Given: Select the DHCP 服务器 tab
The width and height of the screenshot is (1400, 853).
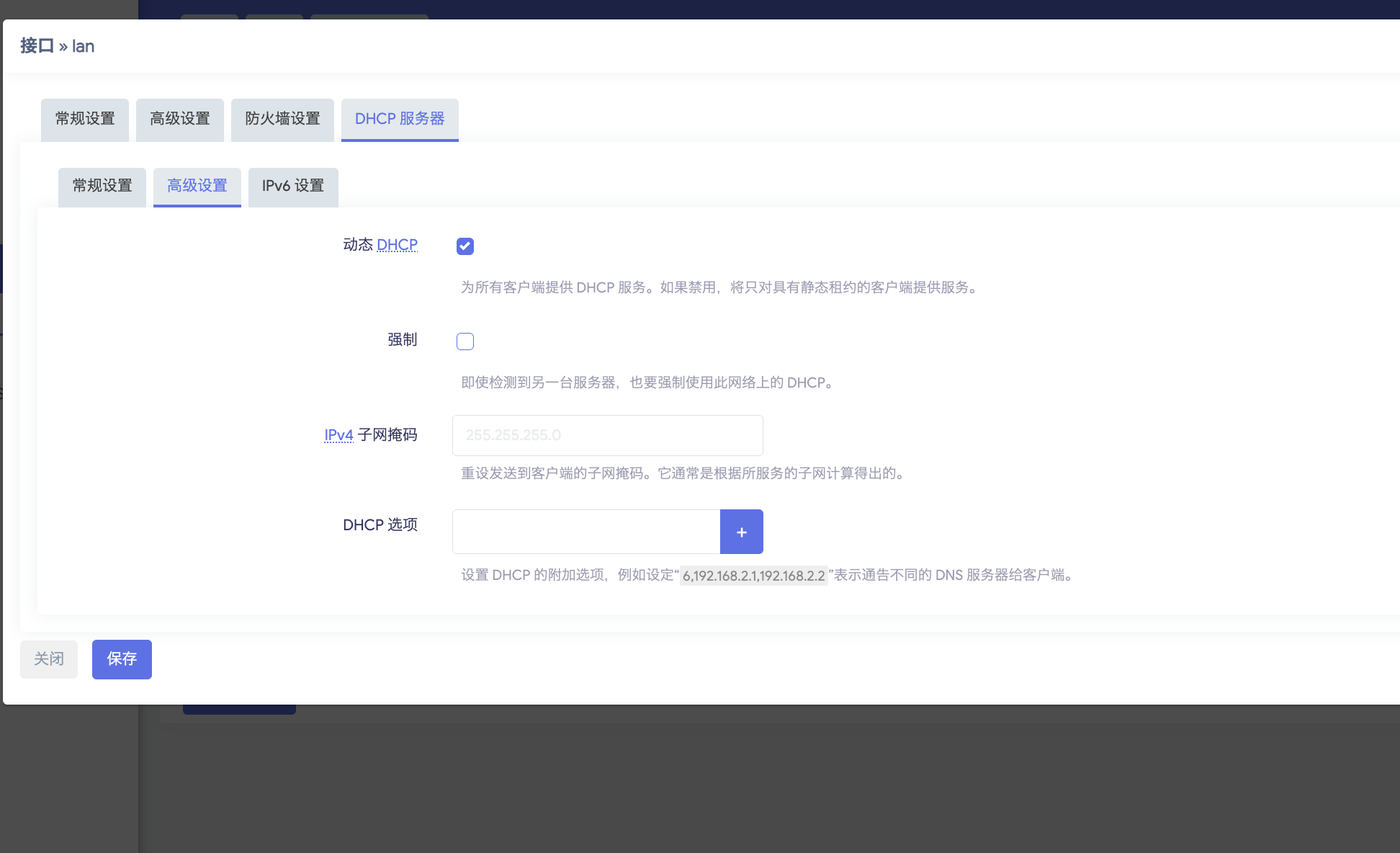Looking at the screenshot, I should point(400,119).
